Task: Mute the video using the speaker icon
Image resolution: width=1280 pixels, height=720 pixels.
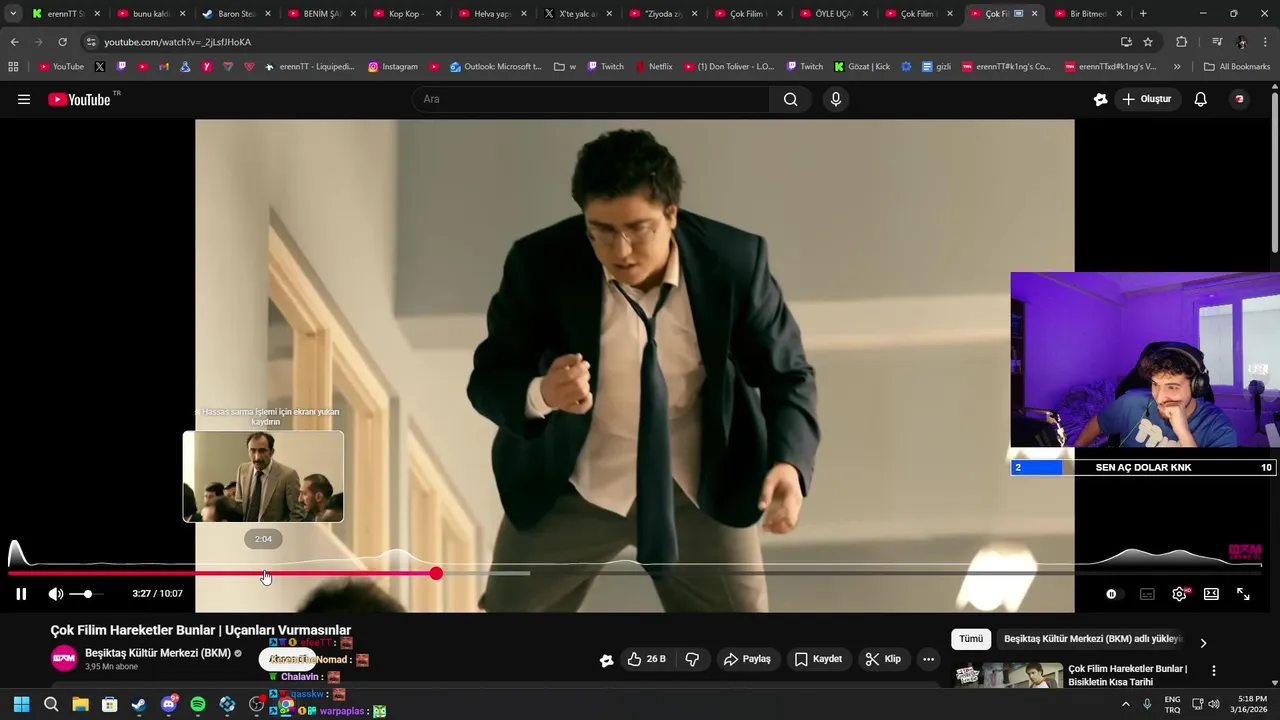Action: [56, 594]
